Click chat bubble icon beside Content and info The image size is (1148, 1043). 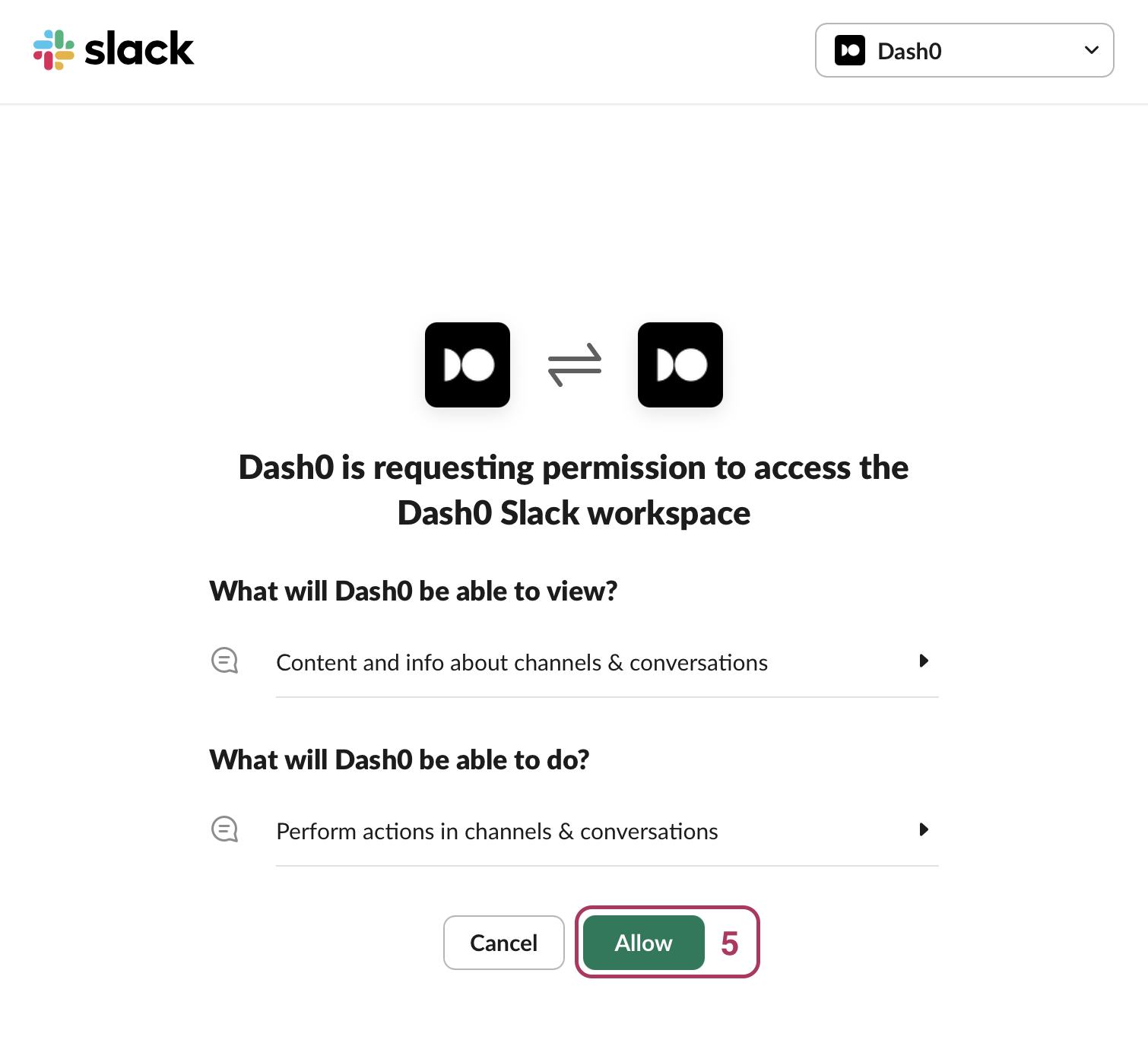pyautogui.click(x=225, y=661)
